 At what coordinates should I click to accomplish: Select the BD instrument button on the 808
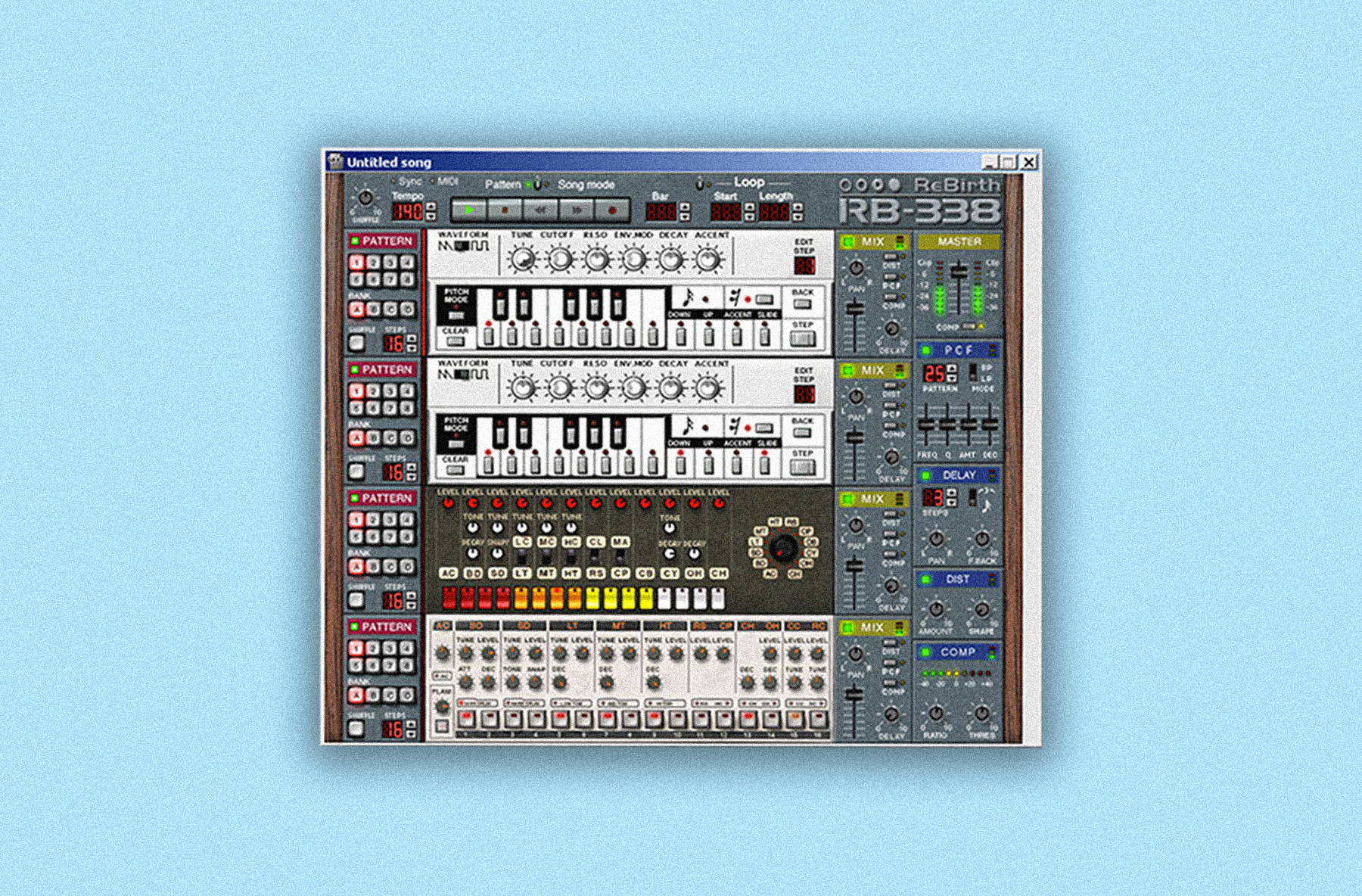[473, 574]
